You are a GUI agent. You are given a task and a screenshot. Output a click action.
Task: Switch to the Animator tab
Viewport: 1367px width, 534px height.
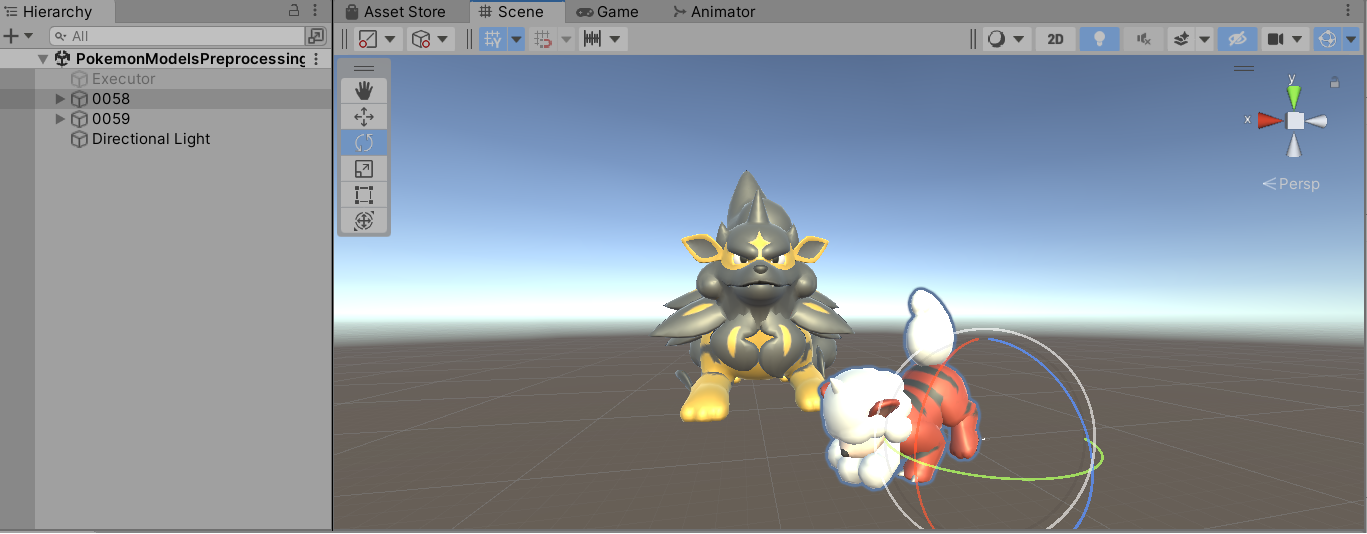[714, 12]
